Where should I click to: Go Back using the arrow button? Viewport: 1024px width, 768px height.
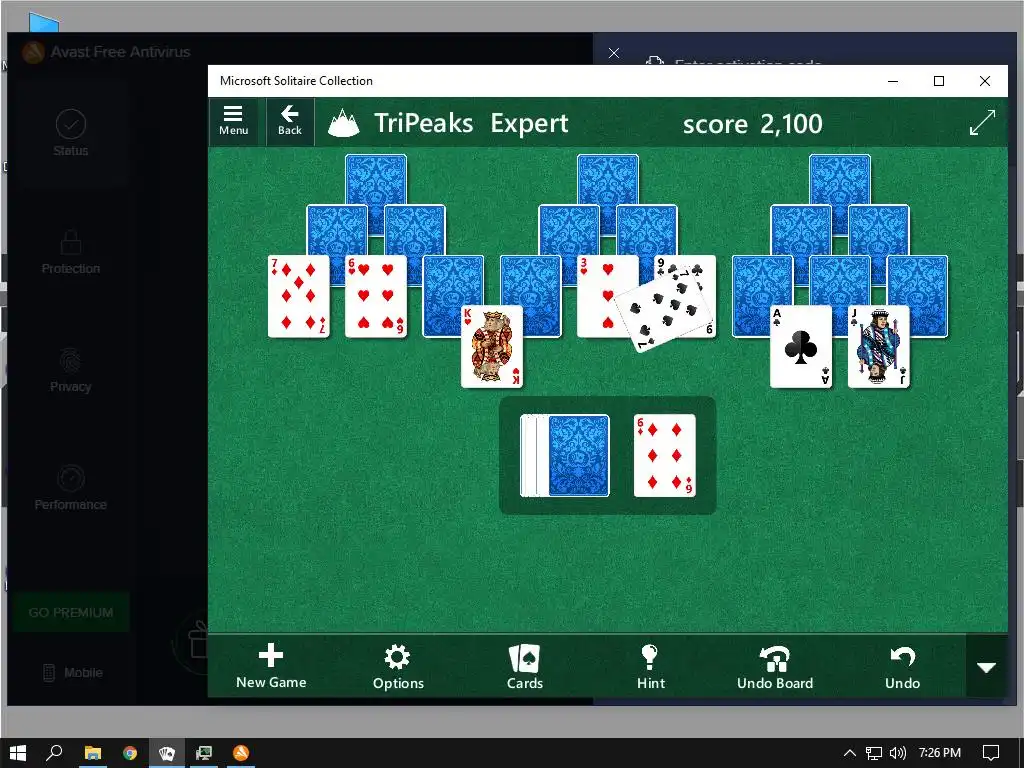(289, 121)
